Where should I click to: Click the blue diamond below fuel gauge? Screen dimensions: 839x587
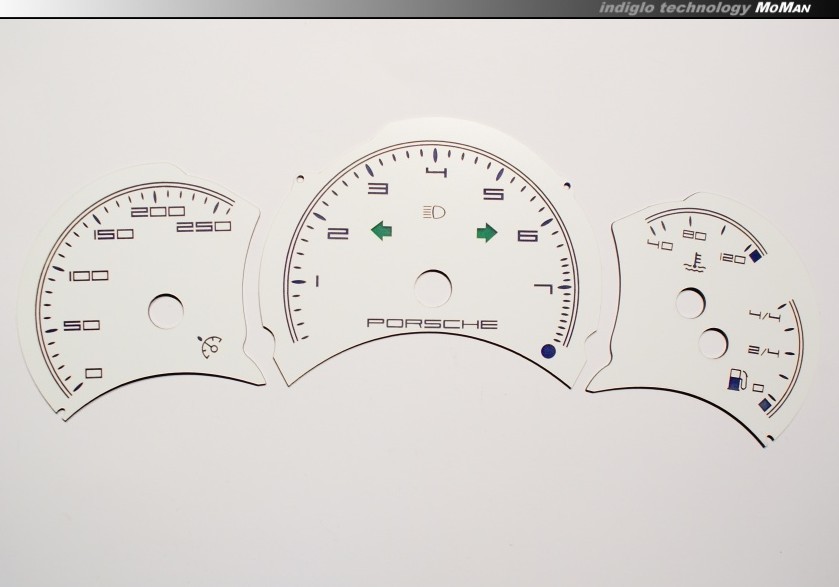[766, 404]
